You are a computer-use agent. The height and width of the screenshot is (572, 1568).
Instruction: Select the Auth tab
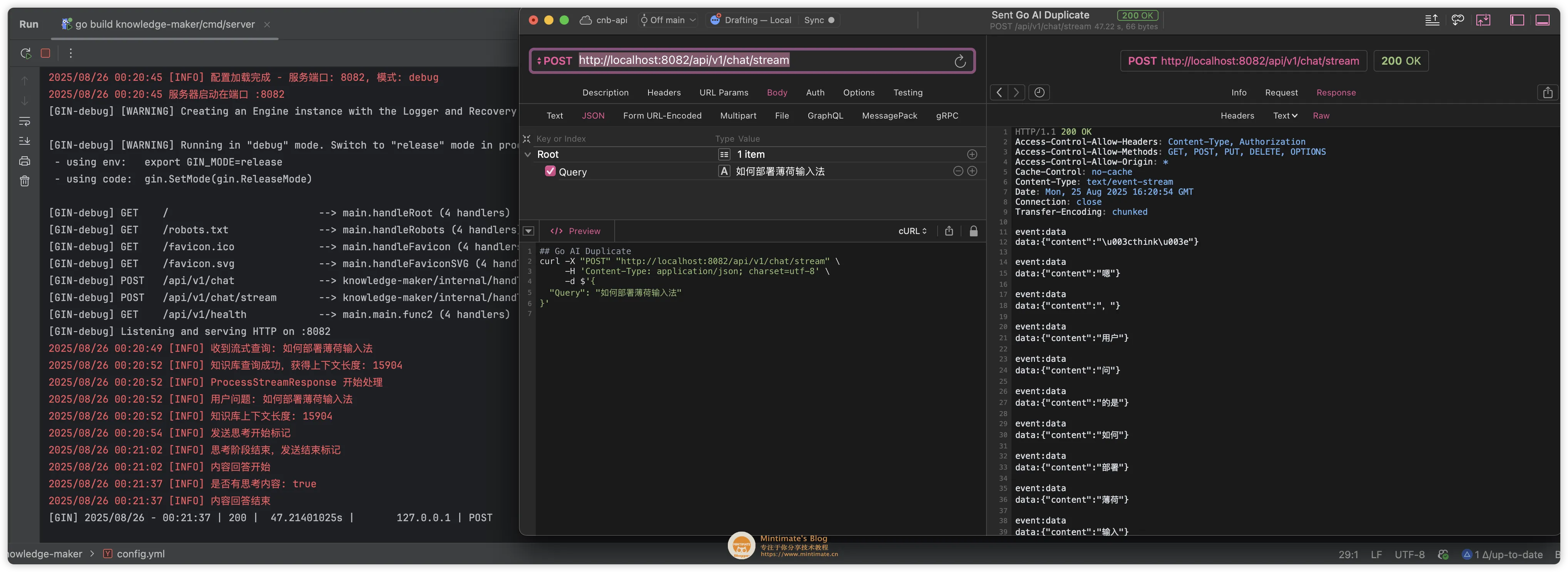pyautogui.click(x=815, y=92)
